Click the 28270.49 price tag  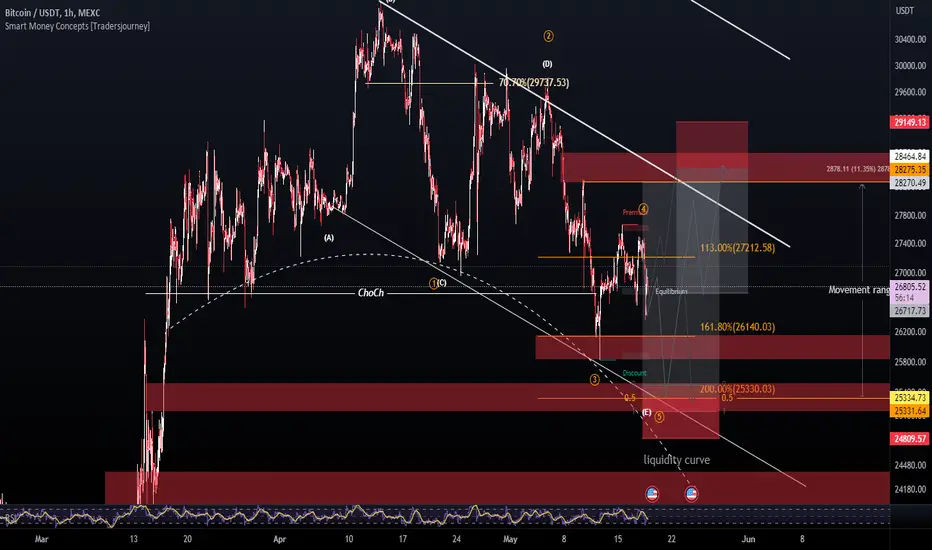(910, 183)
